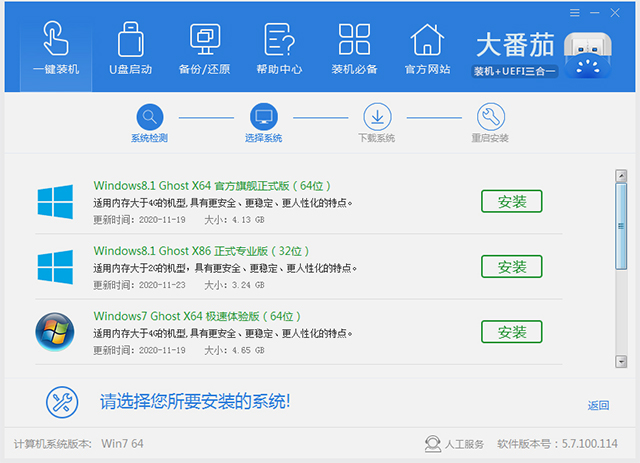Click the Windows7 Ghost X64 title

197,316
